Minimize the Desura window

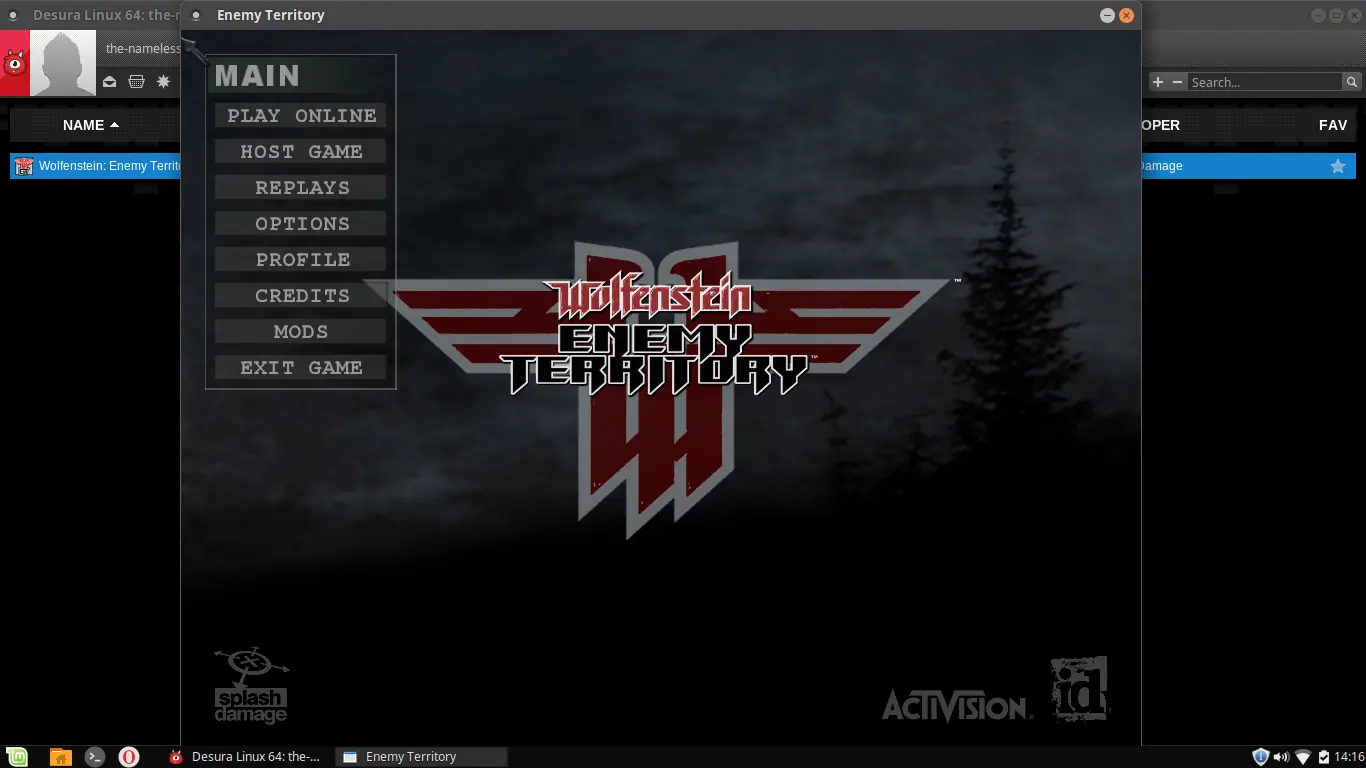tap(1317, 15)
